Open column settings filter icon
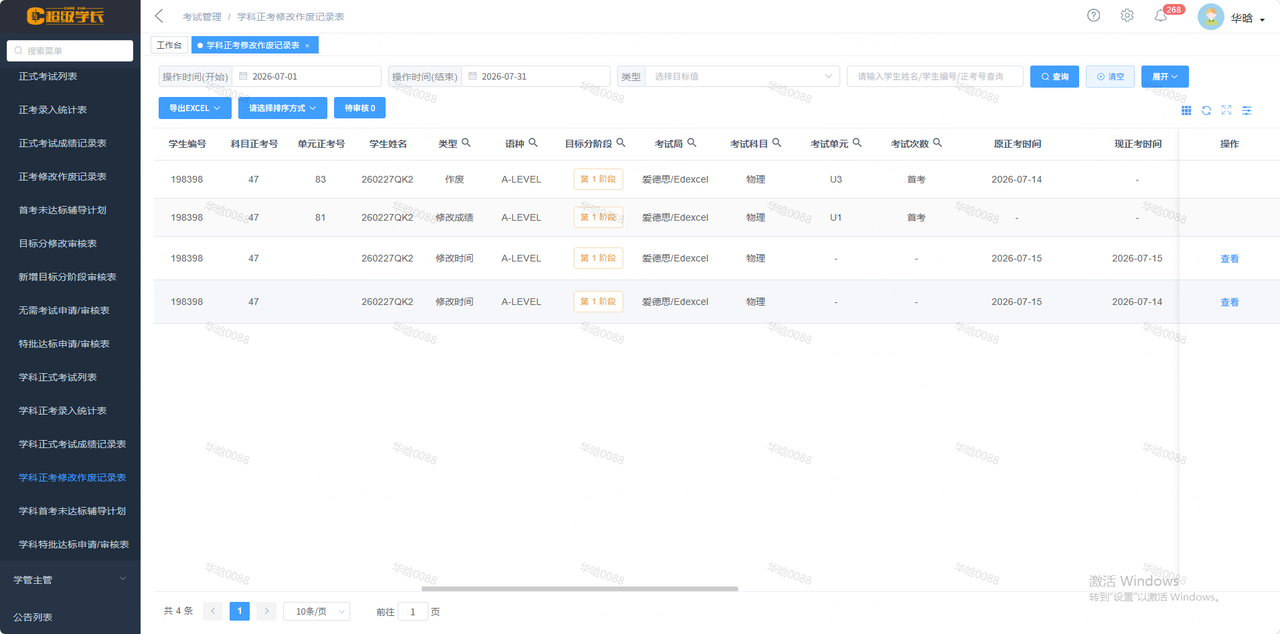 (x=1247, y=110)
